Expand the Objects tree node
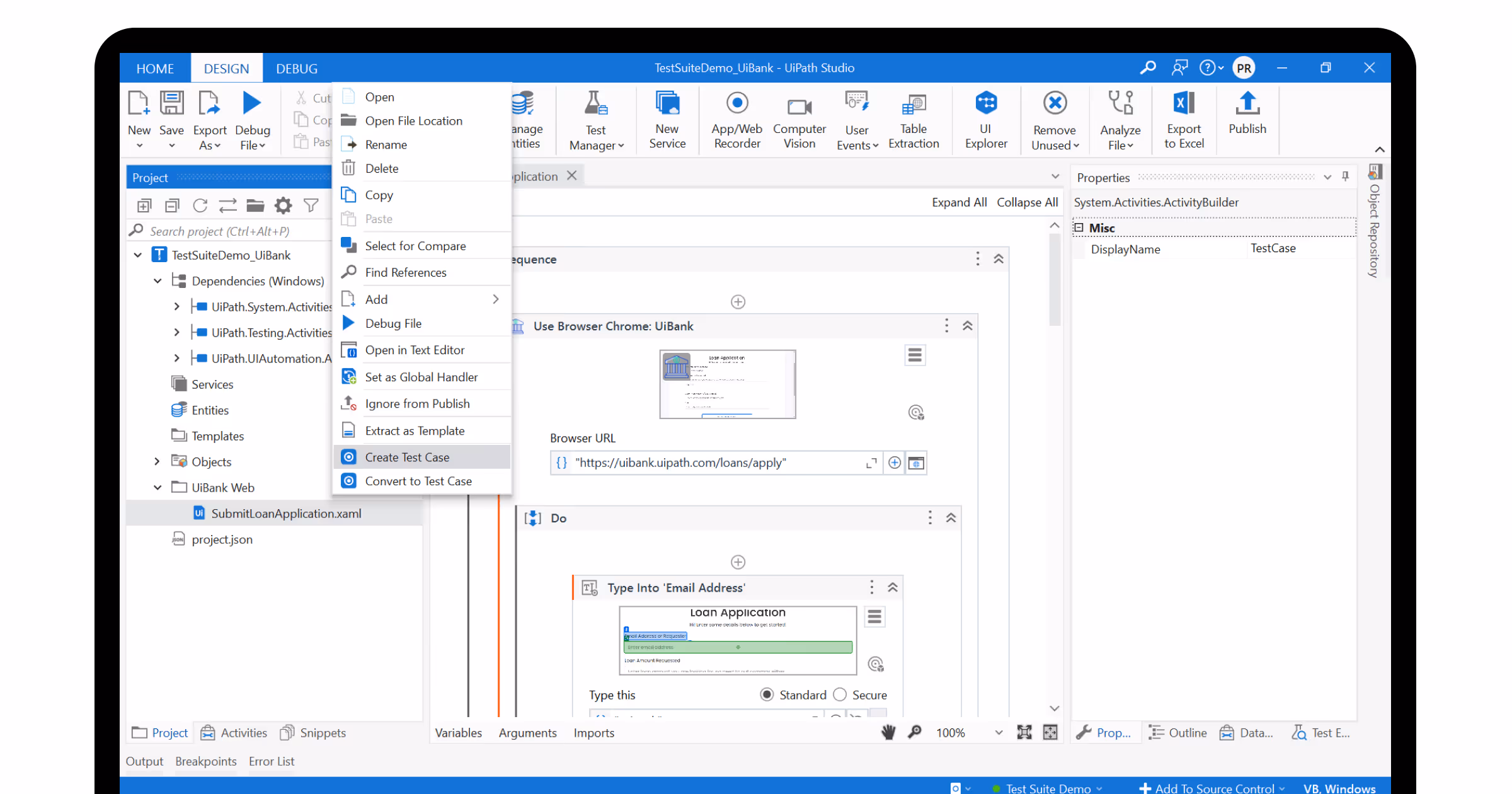 157,462
